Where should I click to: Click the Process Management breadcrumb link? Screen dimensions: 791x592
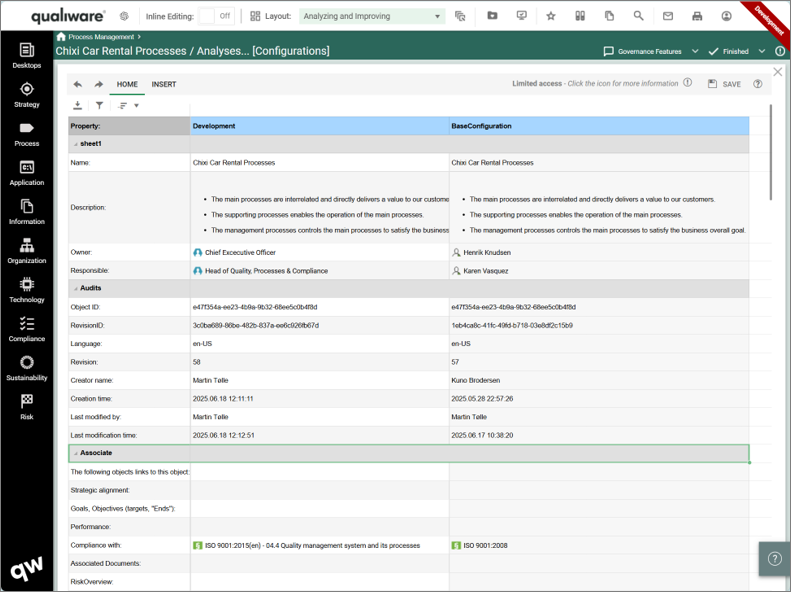point(101,37)
